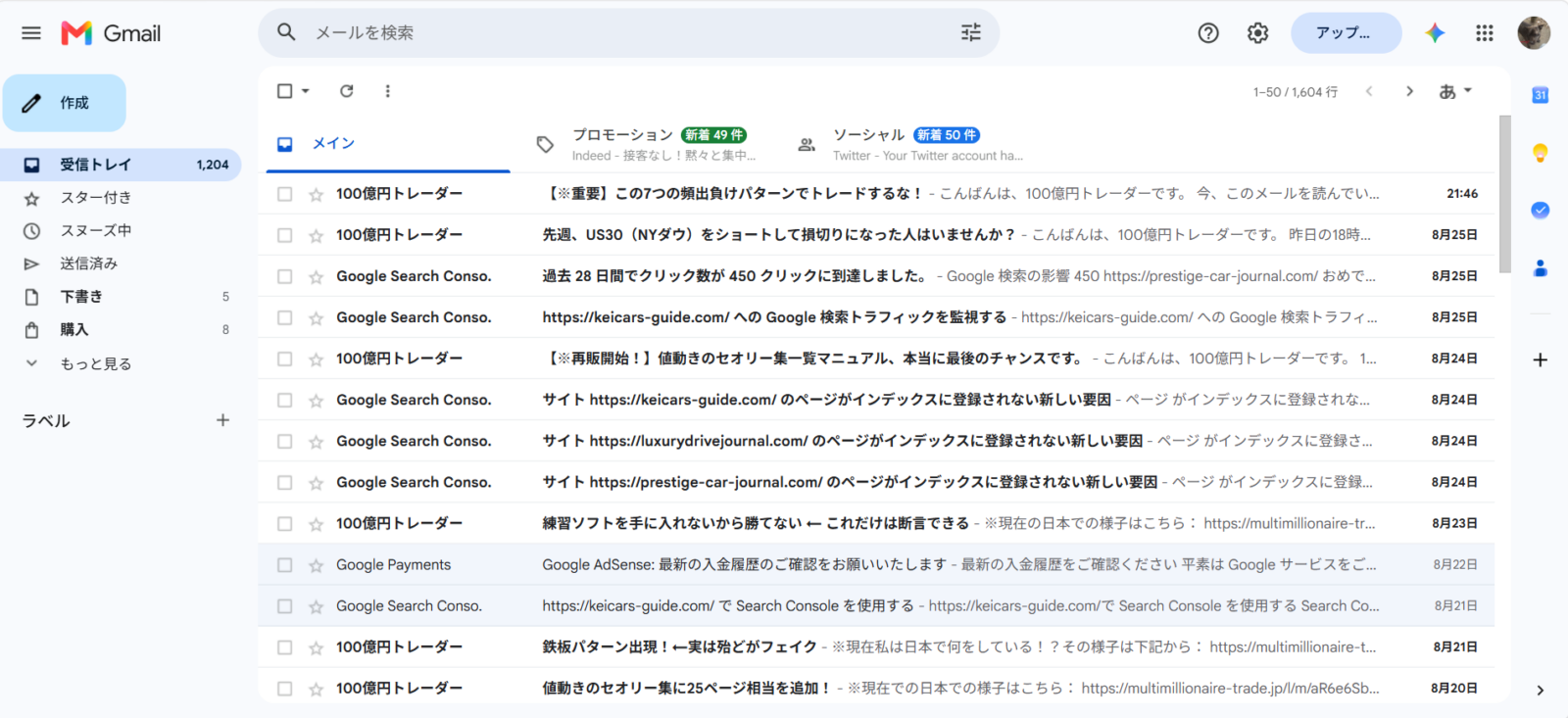This screenshot has height=718, width=1568.
Task: Open 送信済み folder
Action: click(x=122, y=263)
